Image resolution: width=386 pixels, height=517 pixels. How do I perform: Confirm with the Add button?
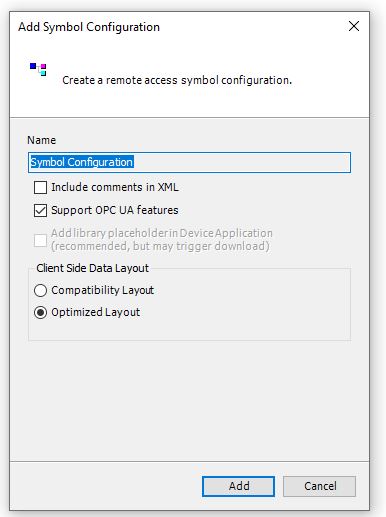point(238,486)
